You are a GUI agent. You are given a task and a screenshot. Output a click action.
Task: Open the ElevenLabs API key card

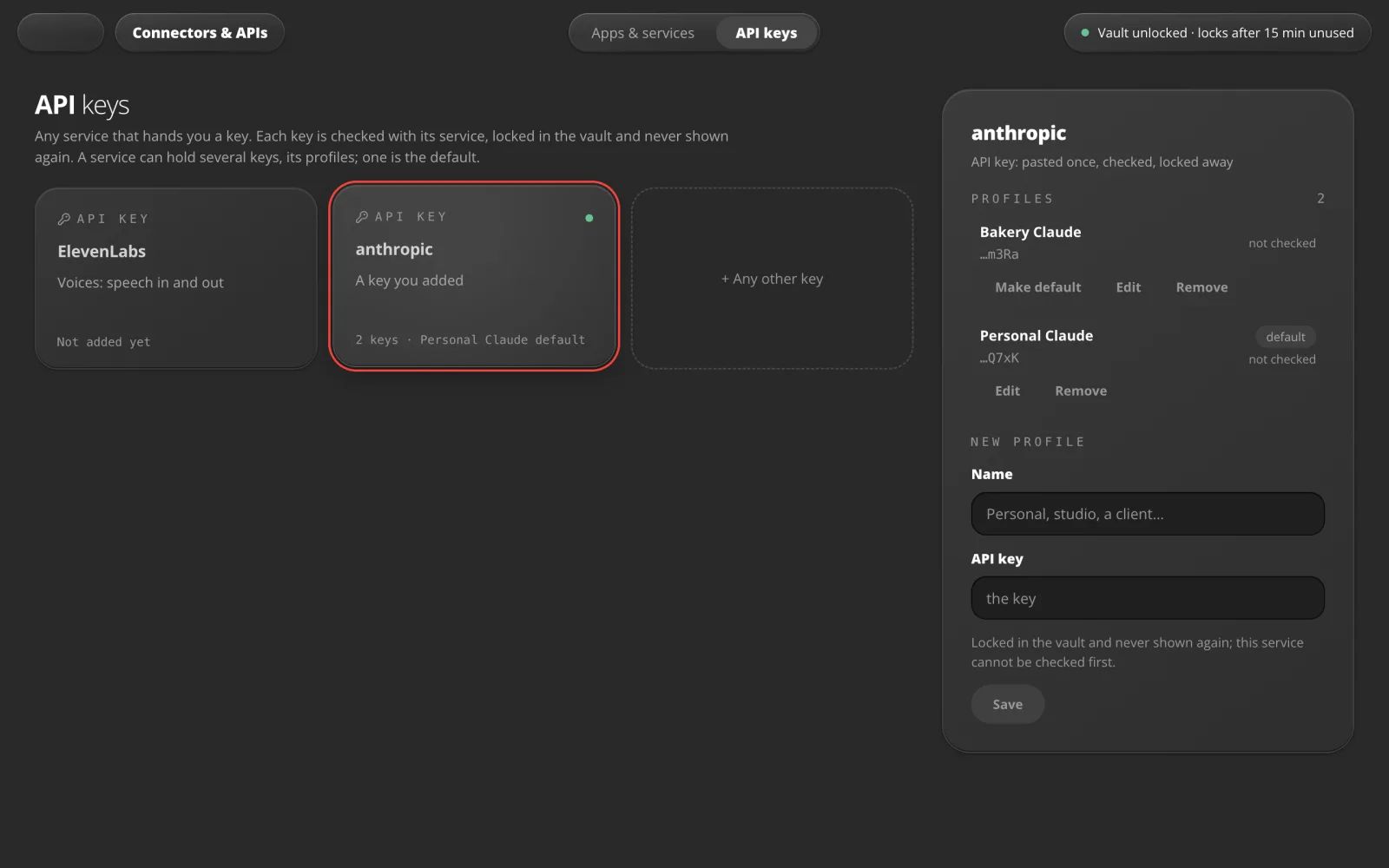(x=176, y=279)
